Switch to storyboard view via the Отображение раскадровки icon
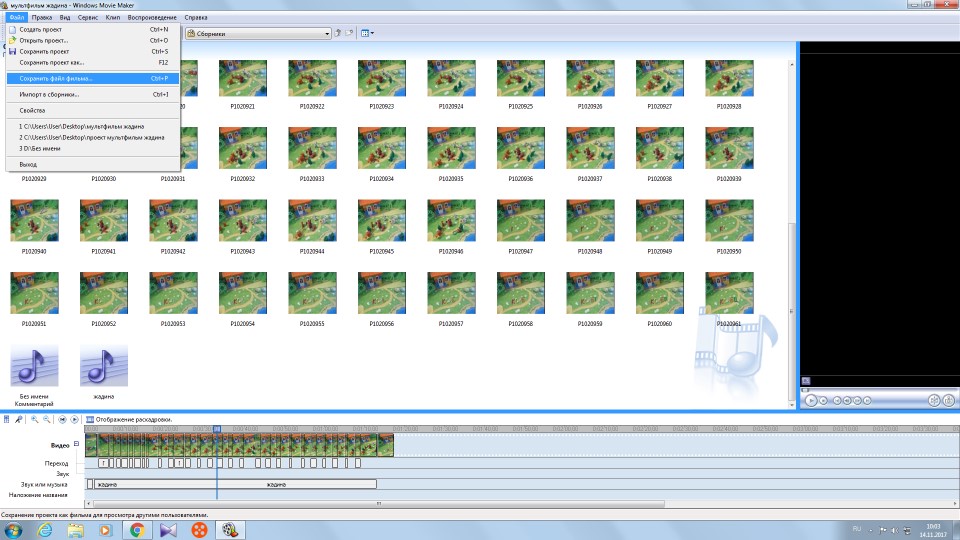The width and height of the screenshot is (960, 540). [90, 419]
